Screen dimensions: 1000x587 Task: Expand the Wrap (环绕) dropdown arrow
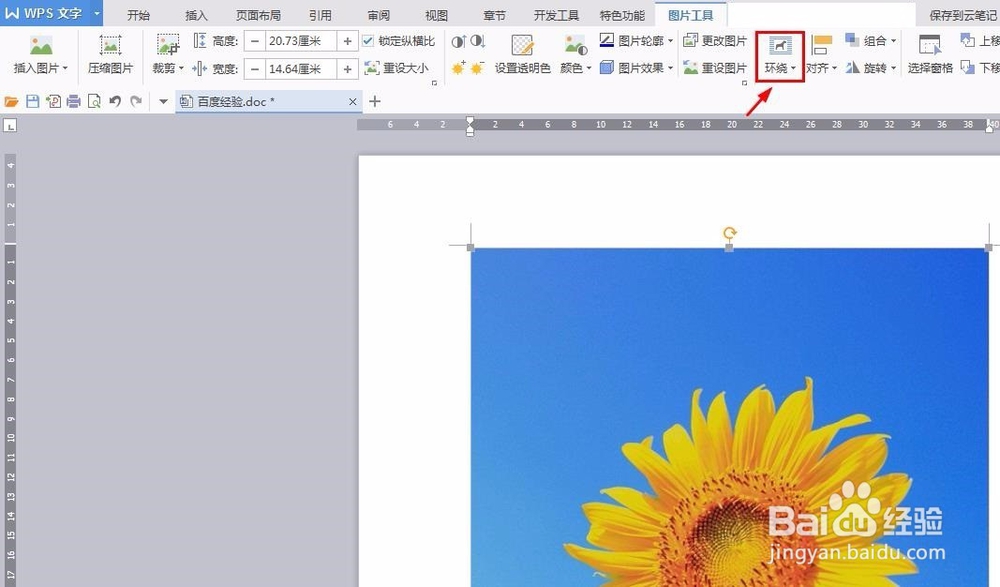point(793,68)
